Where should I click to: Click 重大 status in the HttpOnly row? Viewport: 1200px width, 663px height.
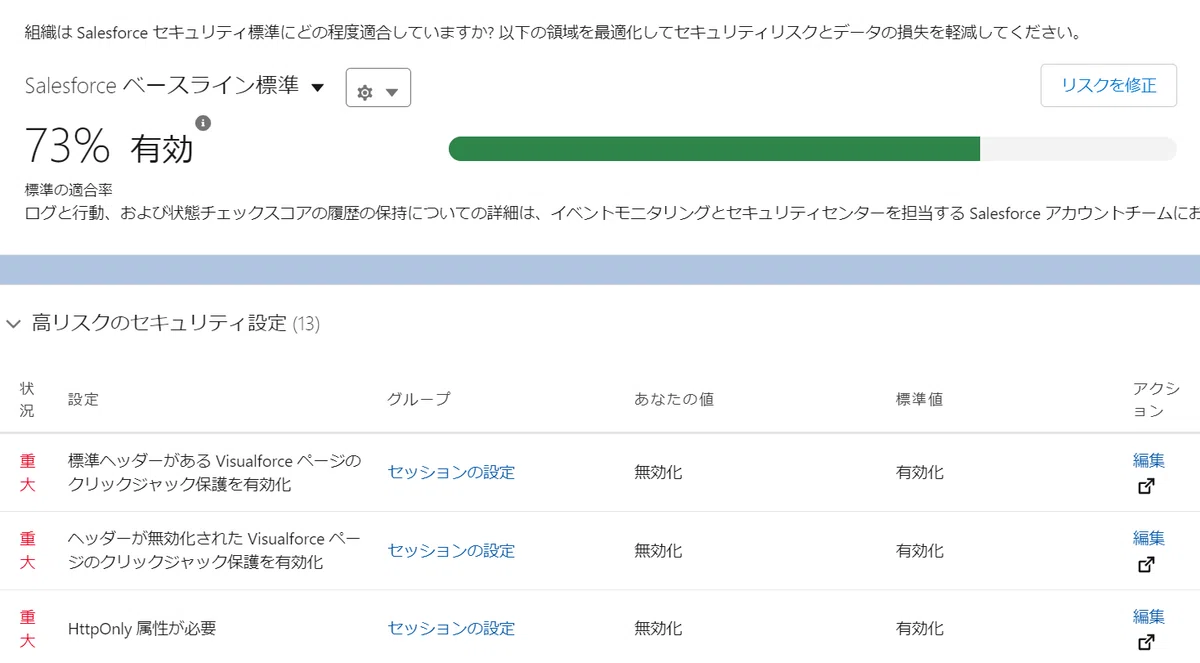[x=27, y=628]
